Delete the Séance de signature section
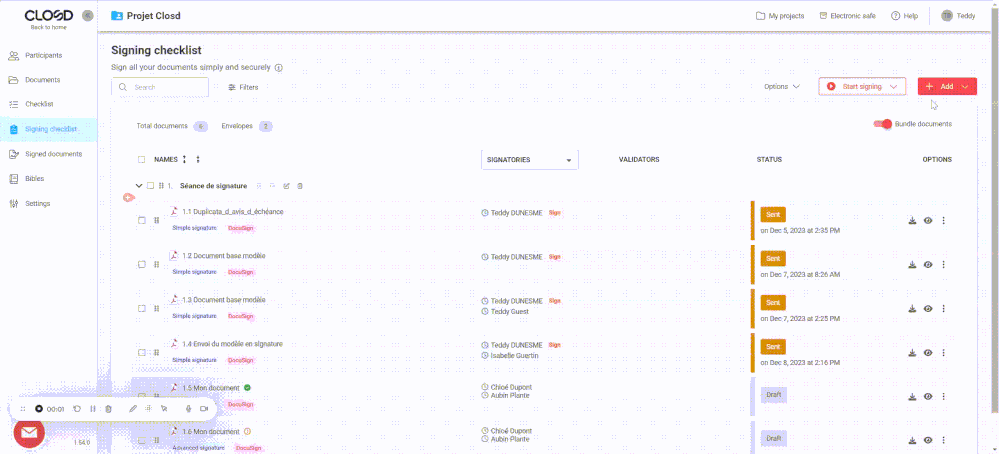 tap(300, 186)
